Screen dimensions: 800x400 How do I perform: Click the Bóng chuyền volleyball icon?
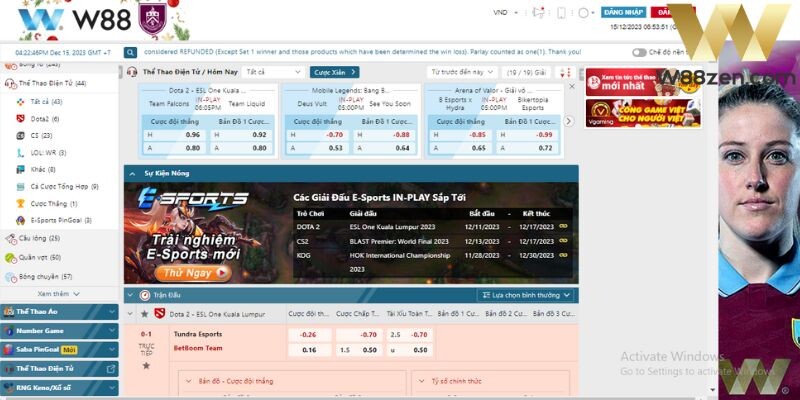click(11, 277)
